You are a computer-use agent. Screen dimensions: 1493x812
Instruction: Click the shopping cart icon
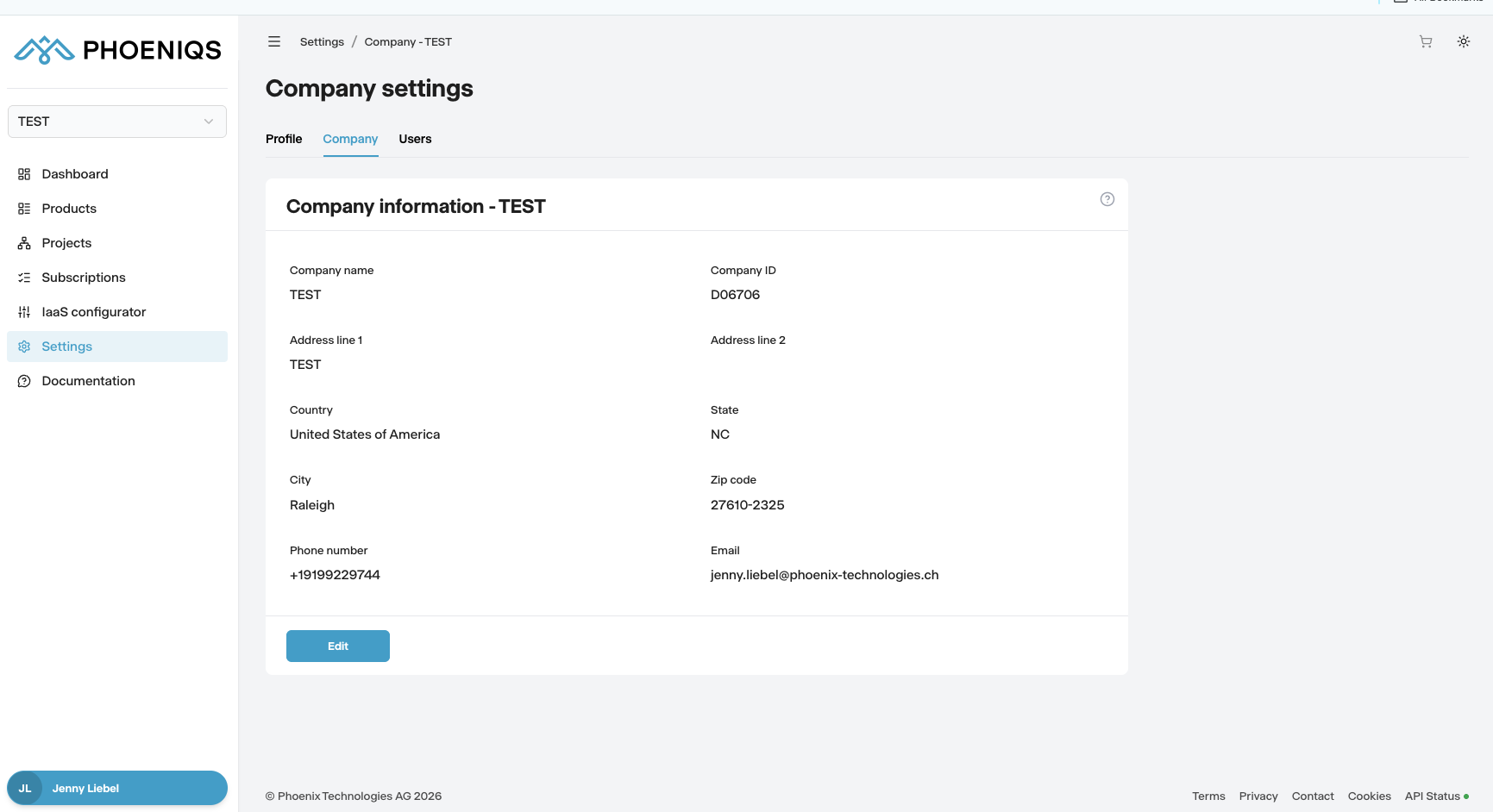[1426, 41]
